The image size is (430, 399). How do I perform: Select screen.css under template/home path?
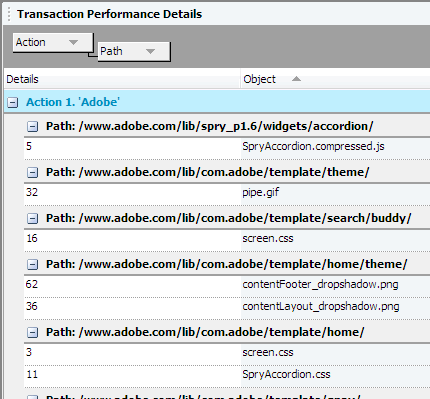click(268, 352)
